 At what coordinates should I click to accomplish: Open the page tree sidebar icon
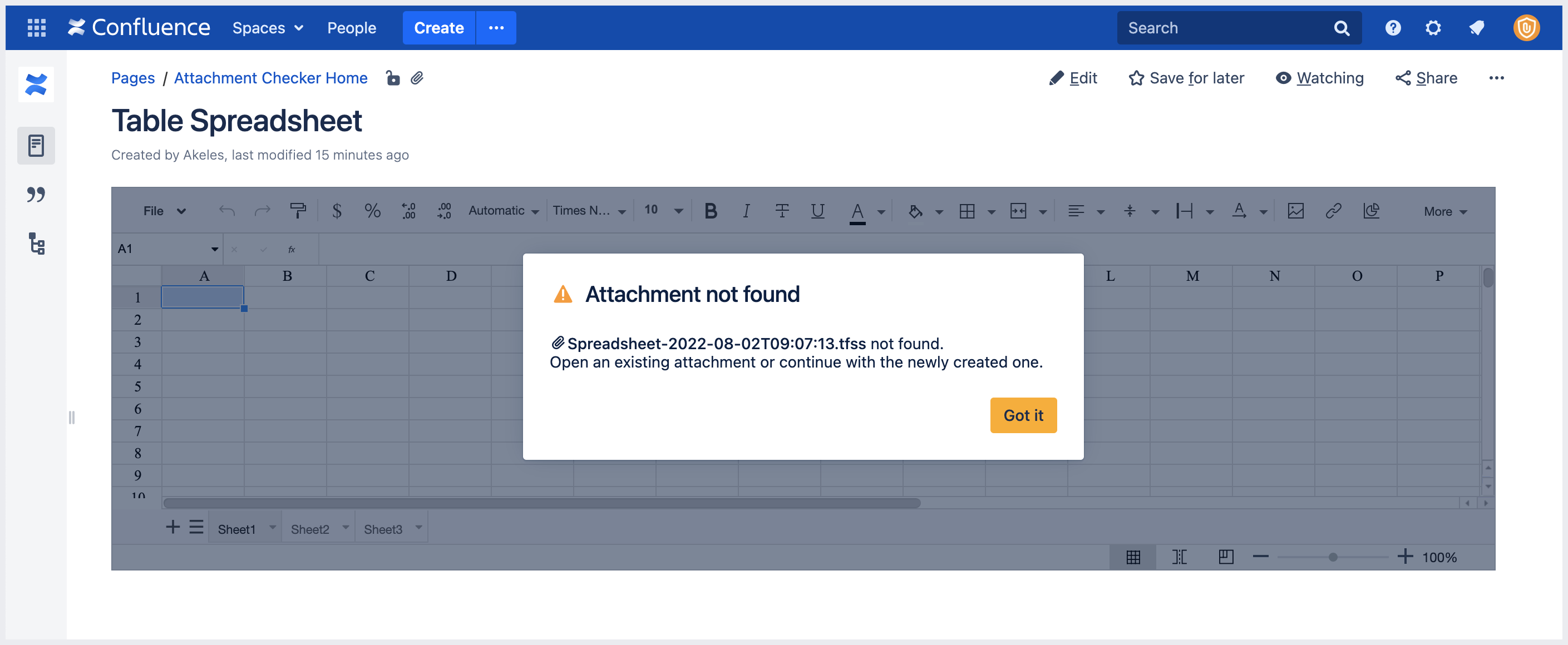coord(36,244)
